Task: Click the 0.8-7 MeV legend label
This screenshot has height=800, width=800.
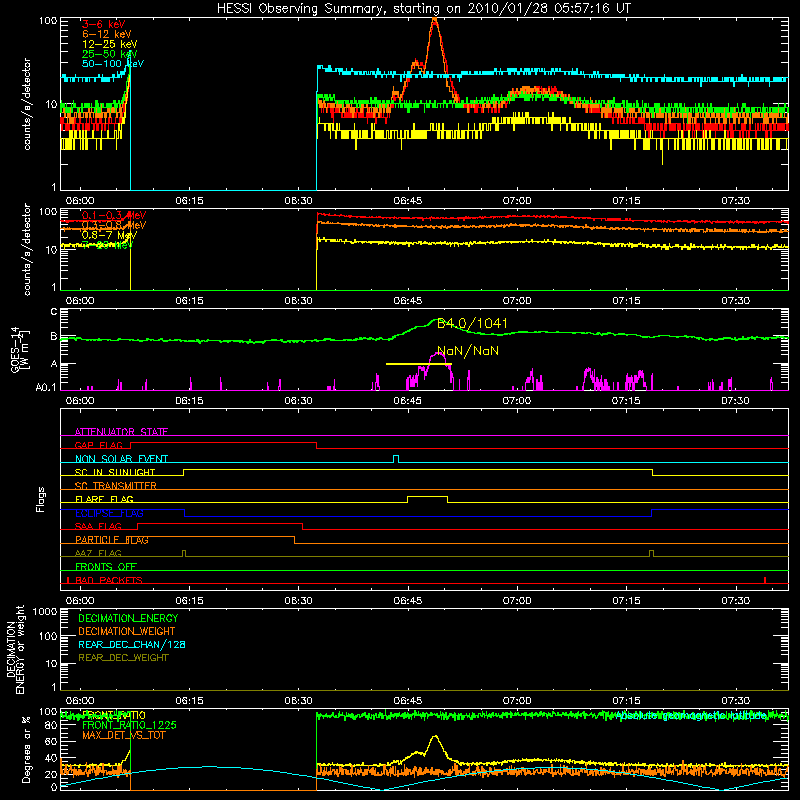Action: tap(109, 235)
